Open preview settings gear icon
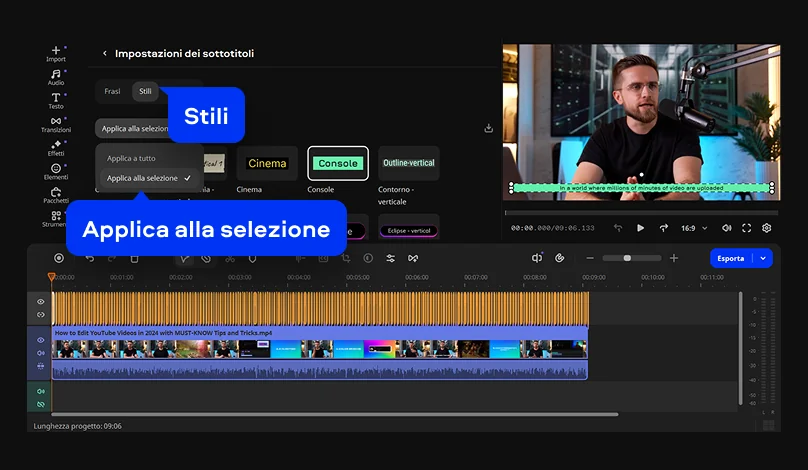This screenshot has height=470, width=808. [767, 228]
